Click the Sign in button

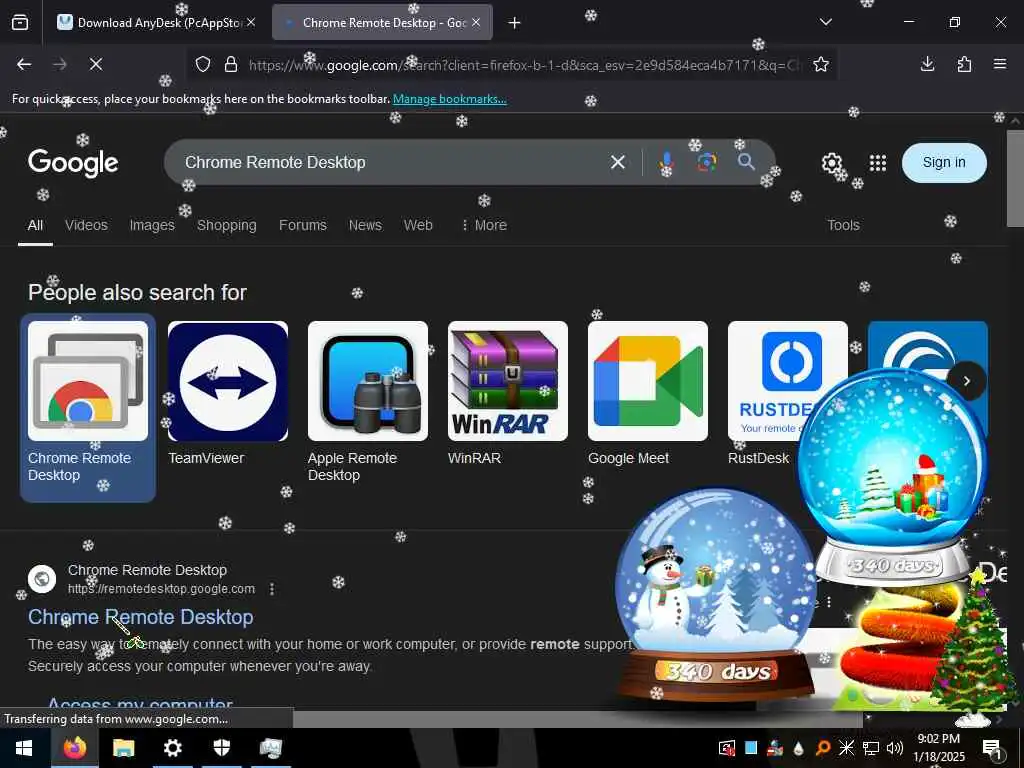pyautogui.click(x=944, y=163)
